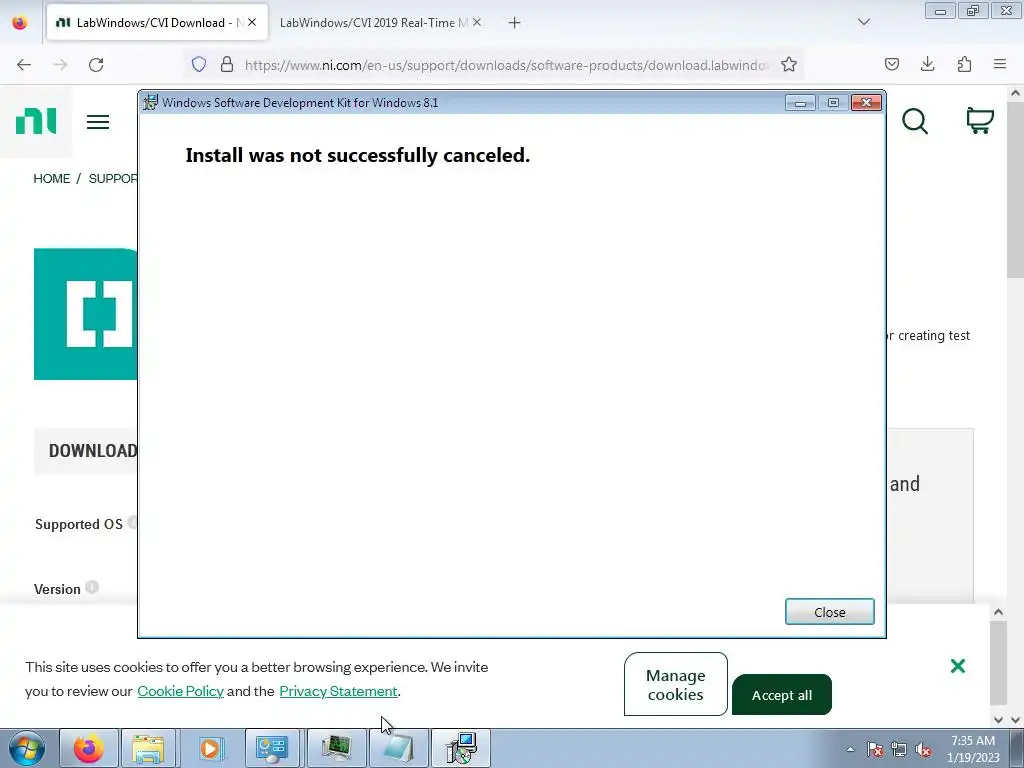Image resolution: width=1024 pixels, height=768 pixels.
Task: Open a new tab with the plus button
Action: click(x=515, y=23)
